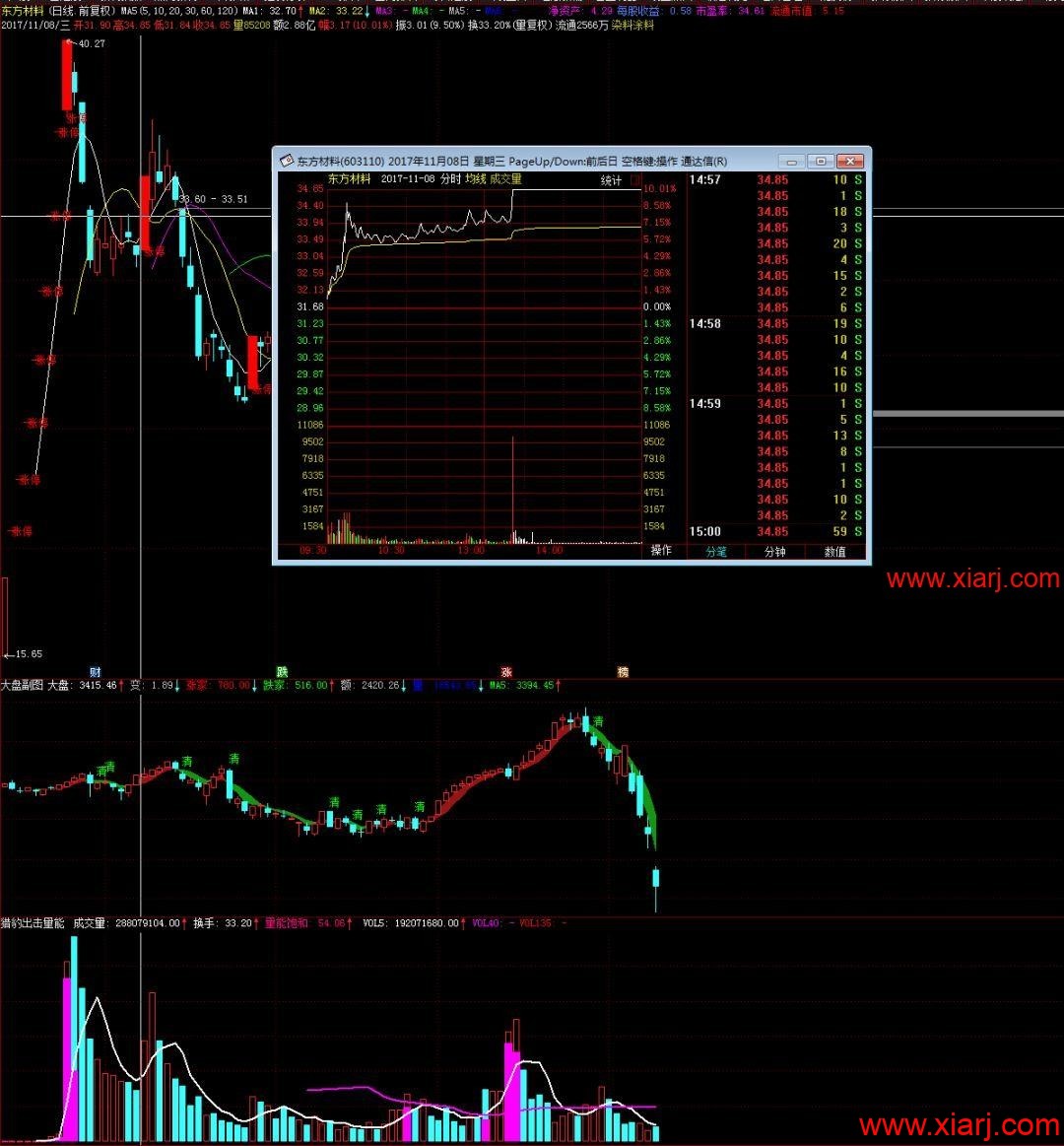The height and width of the screenshot is (1146, 1064).
Task: Click the 40.27 high price label
Action: point(92,44)
